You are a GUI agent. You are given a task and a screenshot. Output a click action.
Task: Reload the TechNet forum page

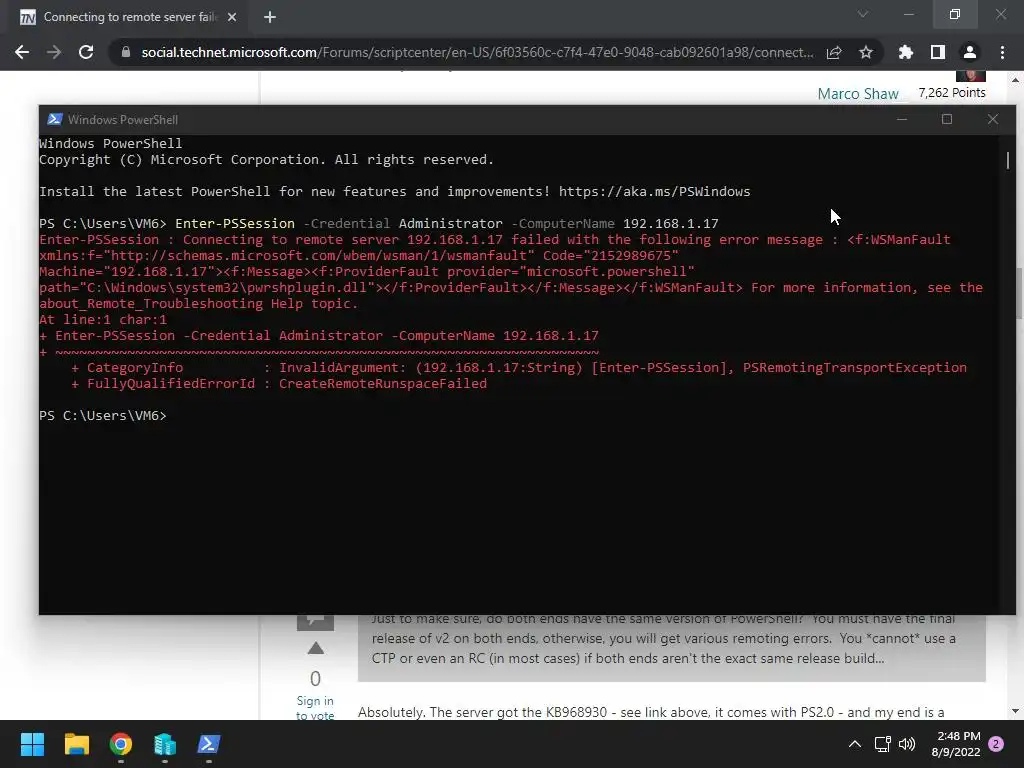pos(86,52)
